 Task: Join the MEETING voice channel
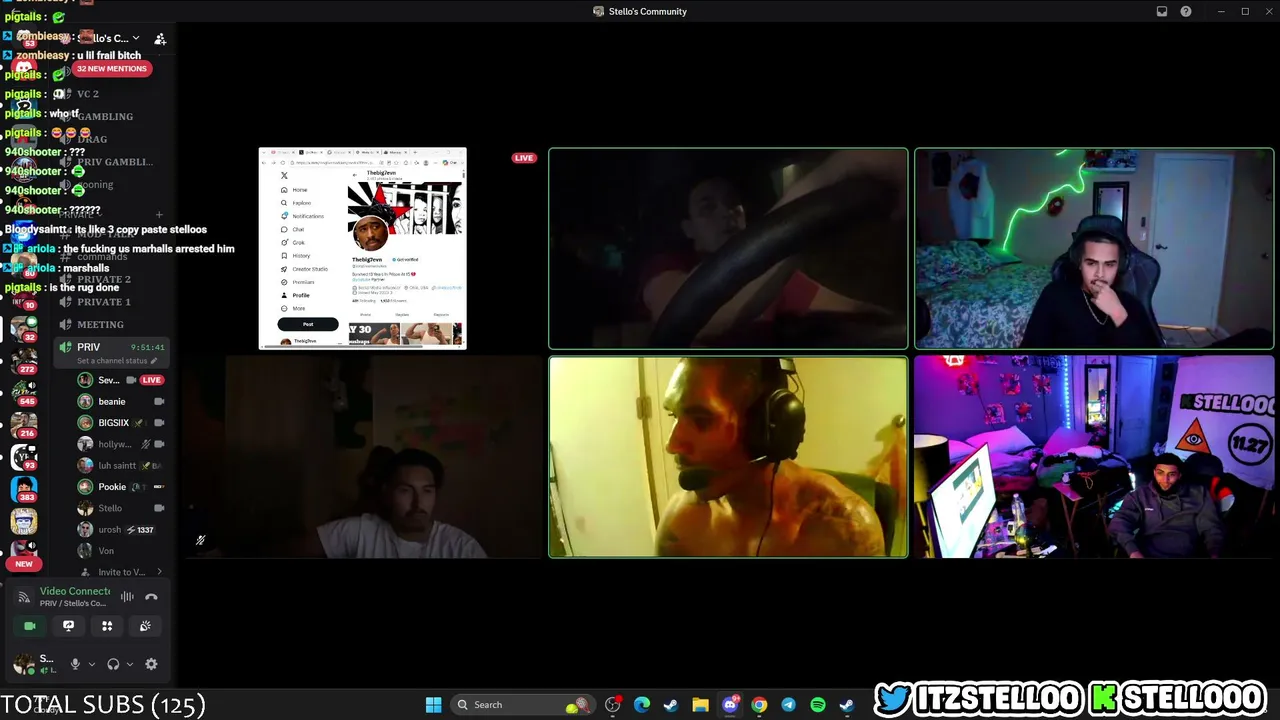click(110, 325)
